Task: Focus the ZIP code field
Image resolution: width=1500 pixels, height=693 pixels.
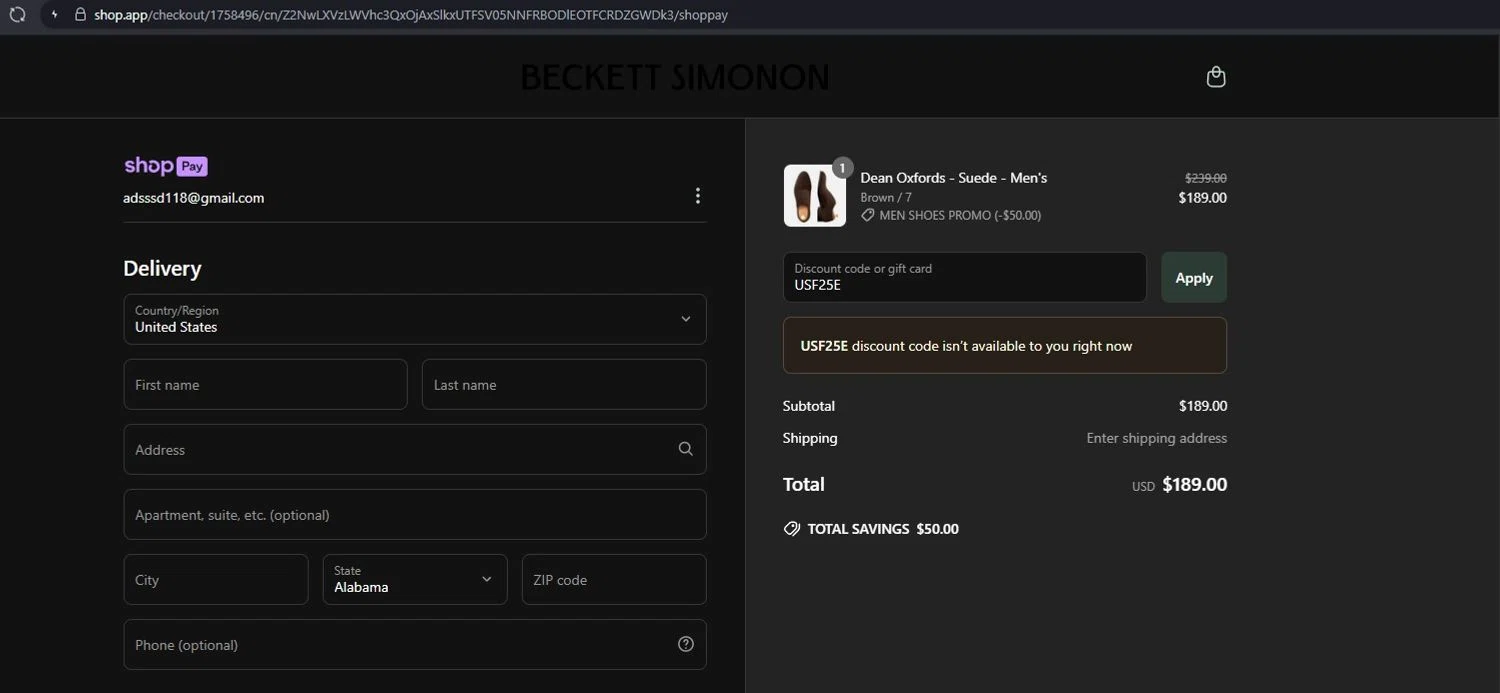Action: pos(614,580)
